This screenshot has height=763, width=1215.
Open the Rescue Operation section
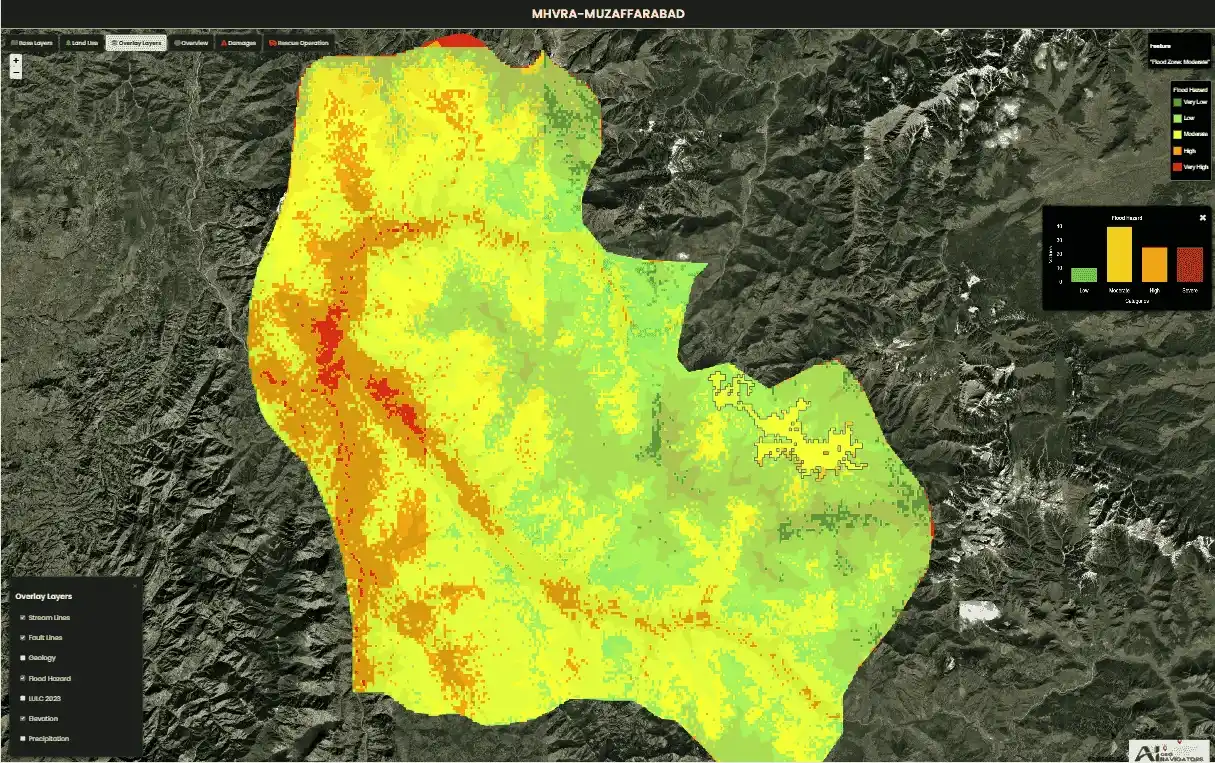298,44
